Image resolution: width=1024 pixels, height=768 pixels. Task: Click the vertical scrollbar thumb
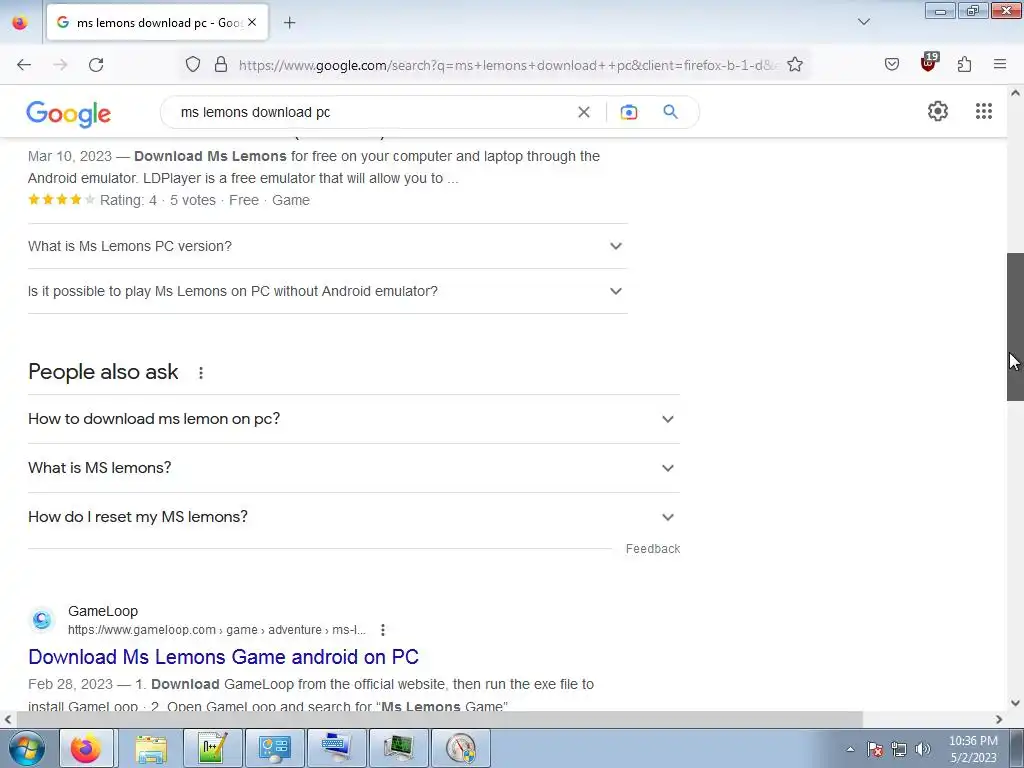coord(1015,327)
